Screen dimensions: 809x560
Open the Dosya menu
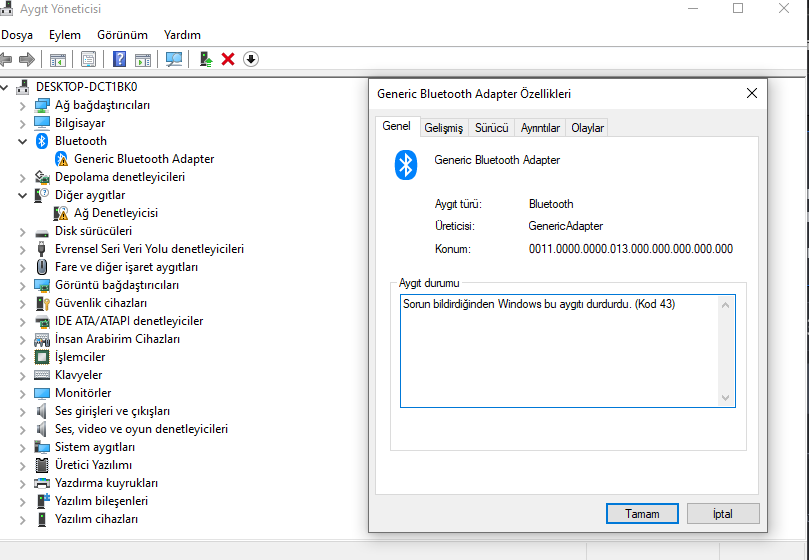17,35
